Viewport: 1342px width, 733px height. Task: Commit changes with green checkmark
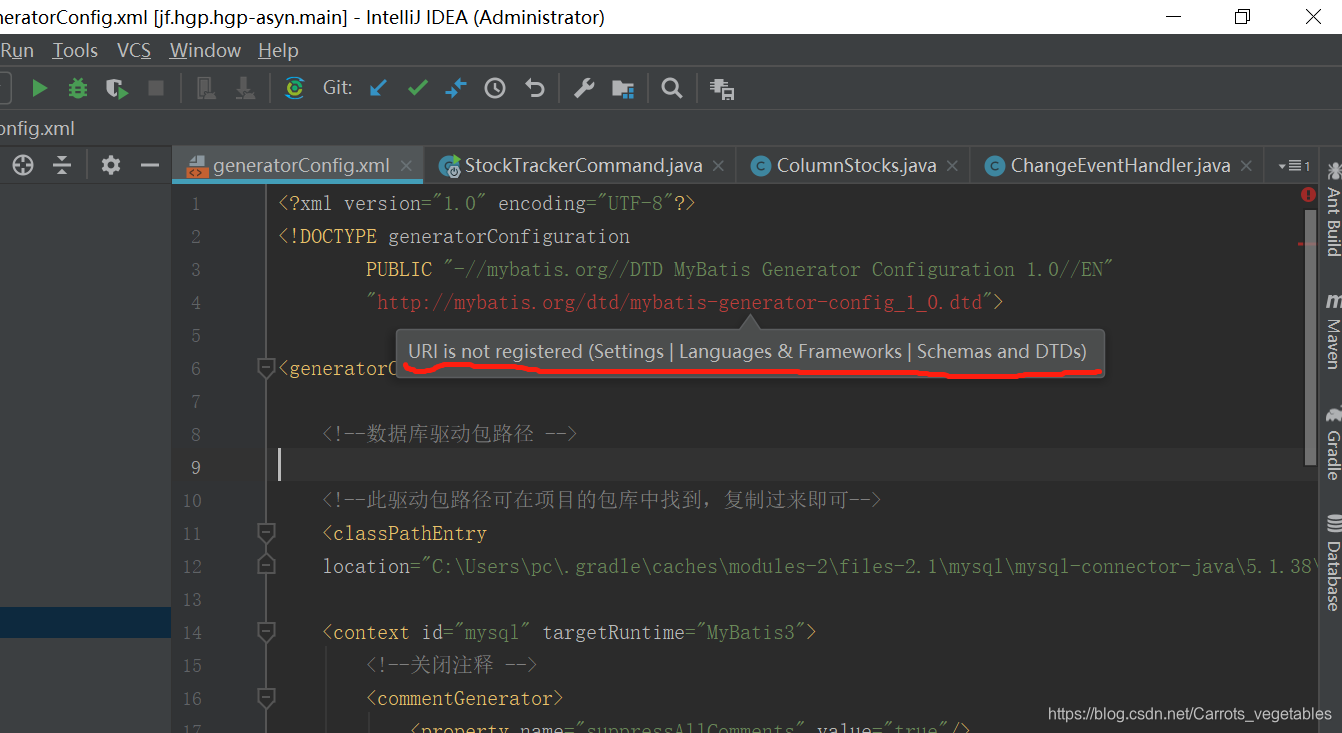(x=417, y=89)
